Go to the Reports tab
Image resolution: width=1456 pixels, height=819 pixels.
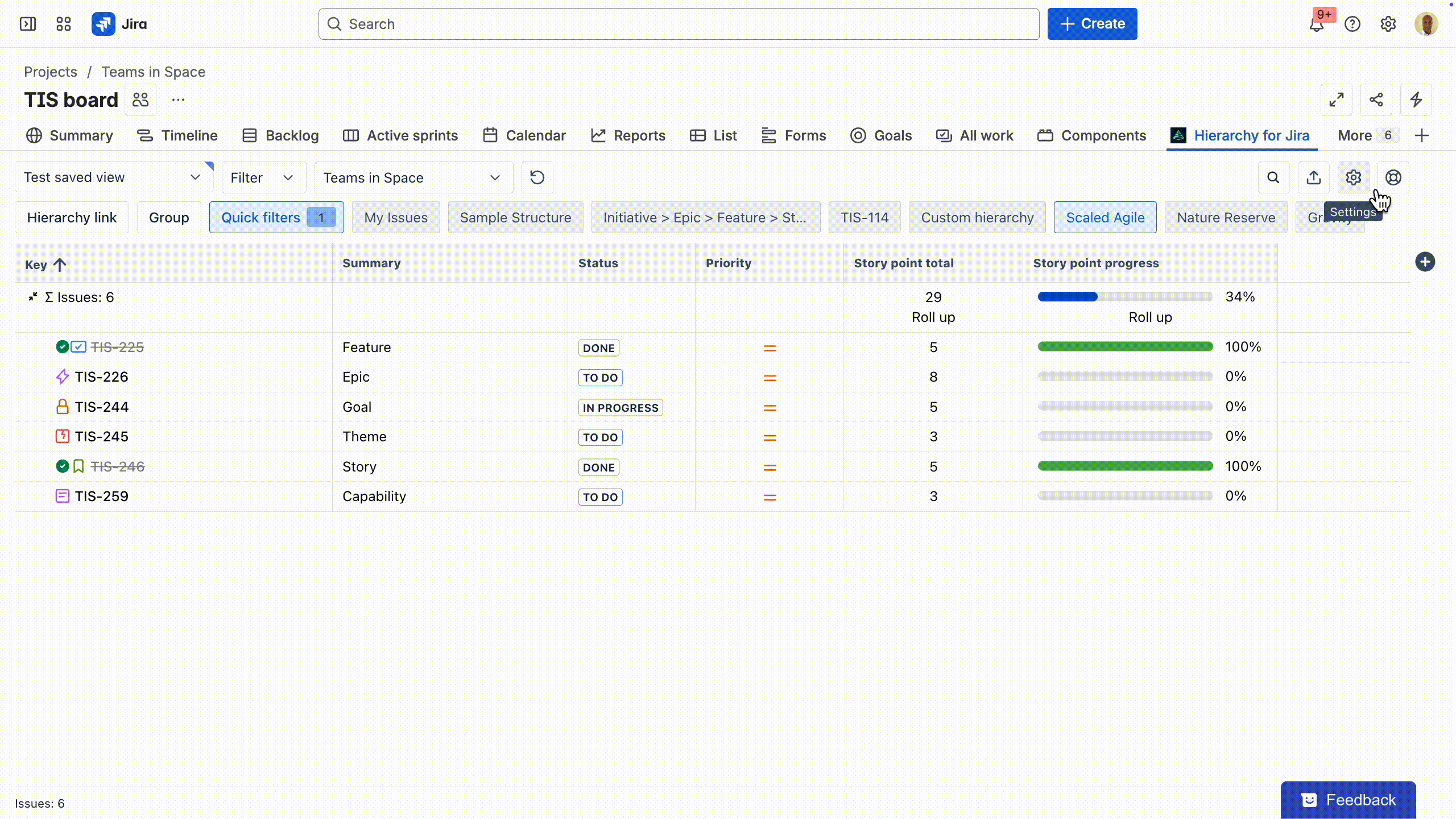point(628,135)
